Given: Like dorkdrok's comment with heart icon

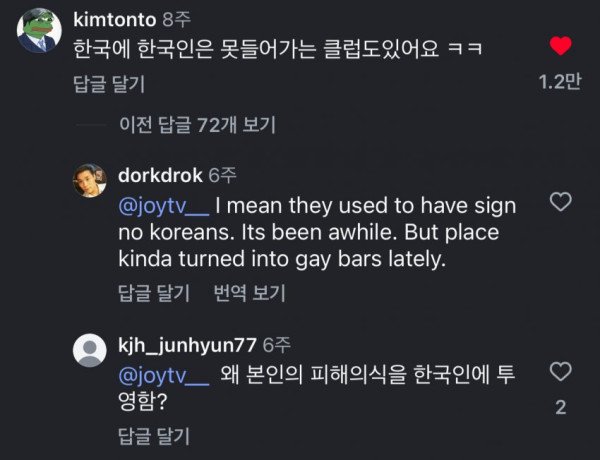Looking at the screenshot, I should 561,202.
